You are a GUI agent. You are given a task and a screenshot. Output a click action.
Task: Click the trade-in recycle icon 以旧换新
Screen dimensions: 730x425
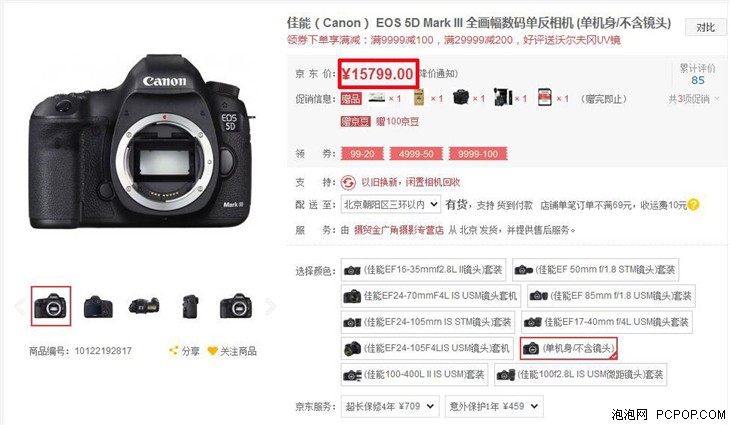348,182
